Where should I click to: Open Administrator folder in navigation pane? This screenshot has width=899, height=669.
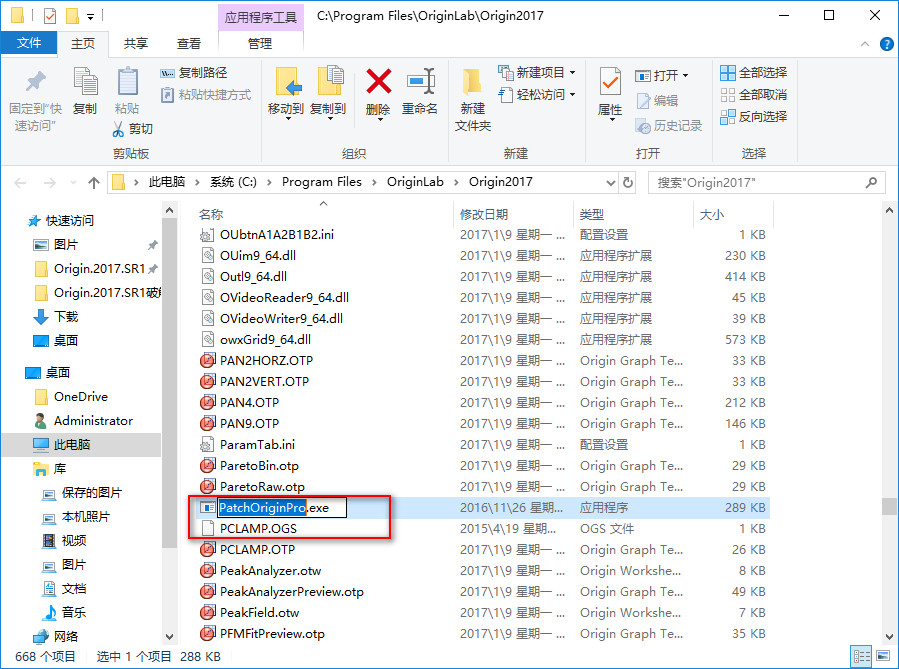click(x=93, y=421)
